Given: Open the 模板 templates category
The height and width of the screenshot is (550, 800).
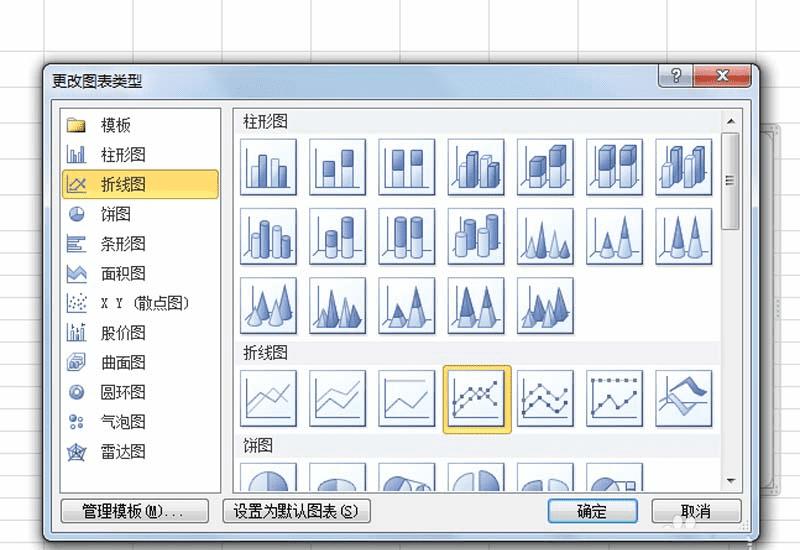Looking at the screenshot, I should 140,125.
